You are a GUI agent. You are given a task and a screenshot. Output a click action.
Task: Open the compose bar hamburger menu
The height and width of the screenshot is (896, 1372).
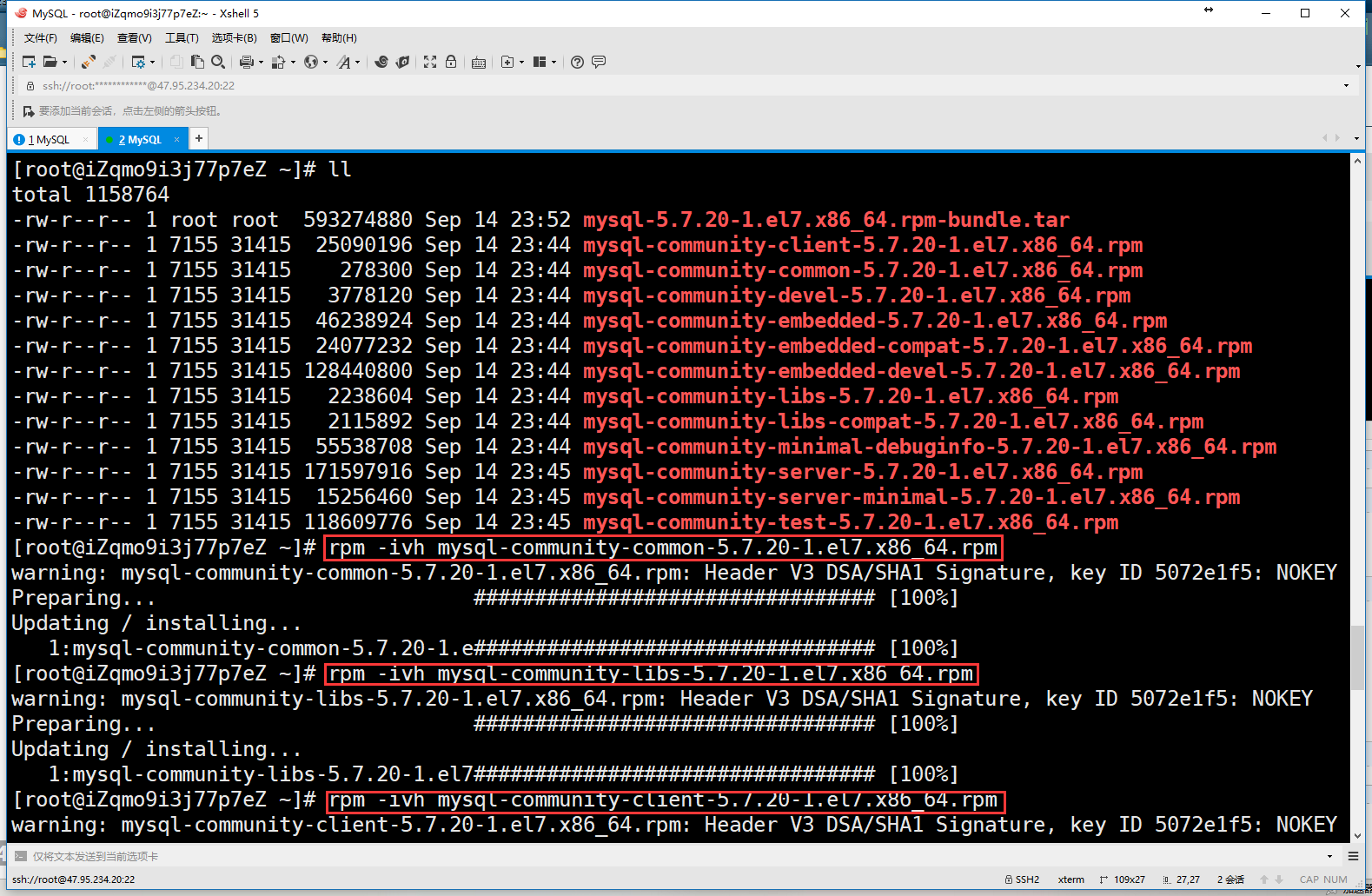pos(1353,856)
